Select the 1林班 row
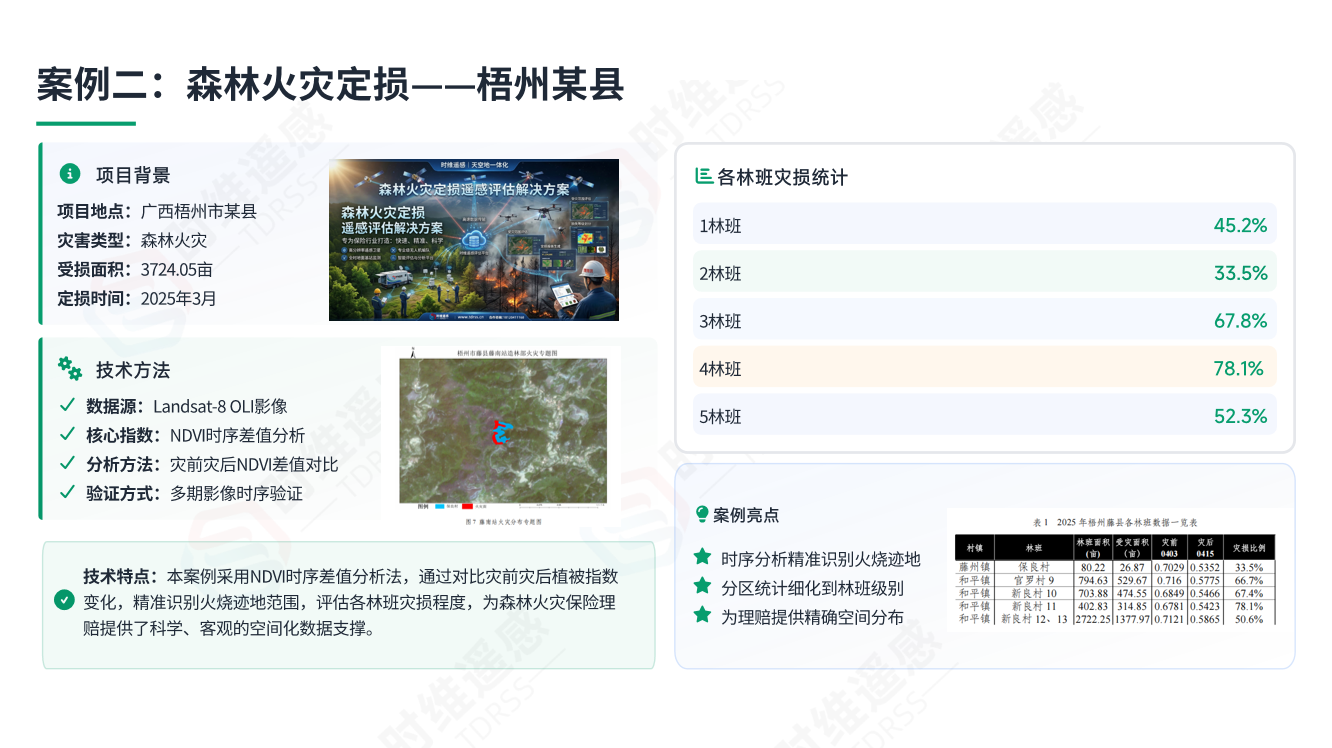1332x748 pixels. 985,225
